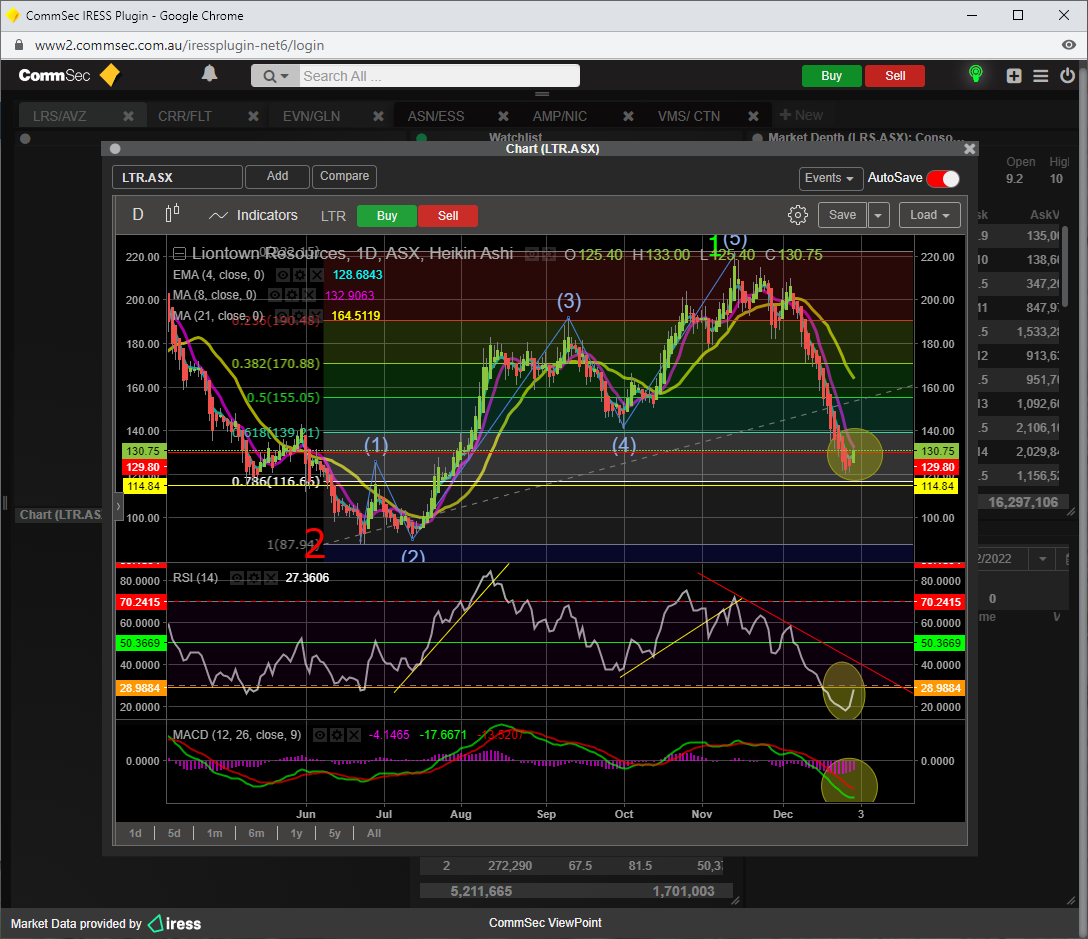The image size is (1088, 939).
Task: Open settings for EMA (4, close, 0)
Action: [300, 275]
